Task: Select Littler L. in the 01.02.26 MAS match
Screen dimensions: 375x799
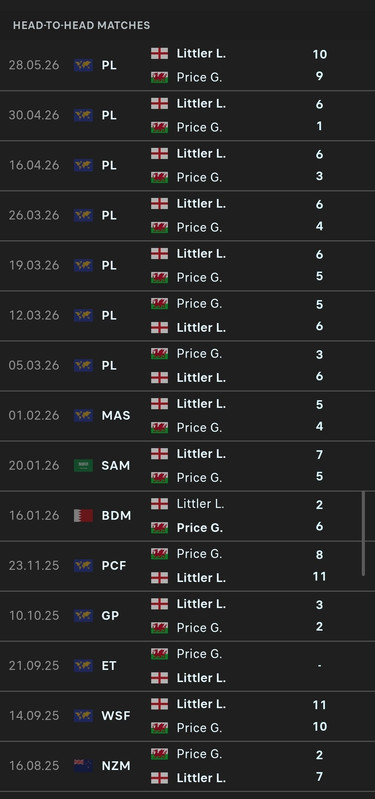Action: click(201, 404)
